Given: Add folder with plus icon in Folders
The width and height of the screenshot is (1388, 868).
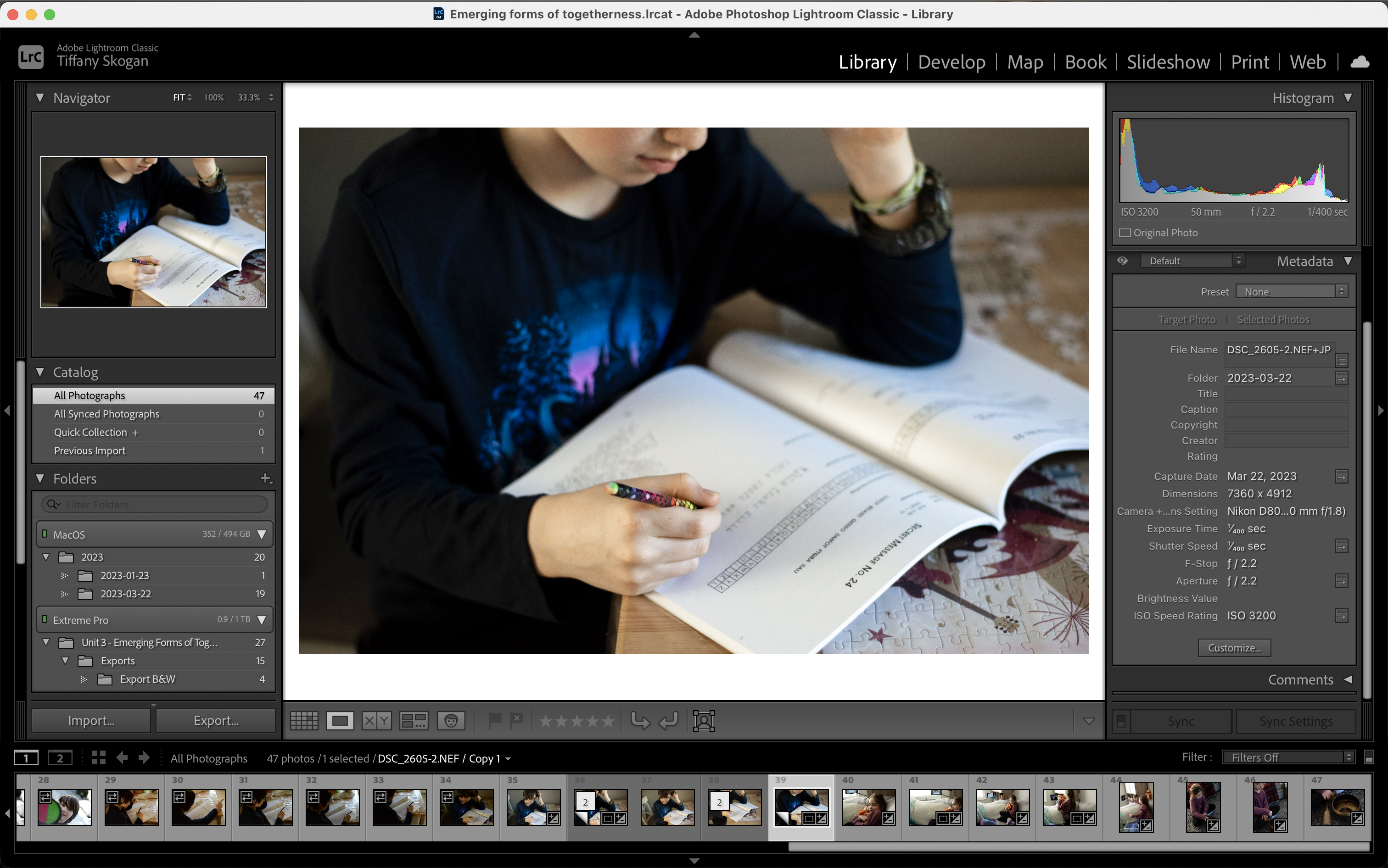Looking at the screenshot, I should 266,478.
